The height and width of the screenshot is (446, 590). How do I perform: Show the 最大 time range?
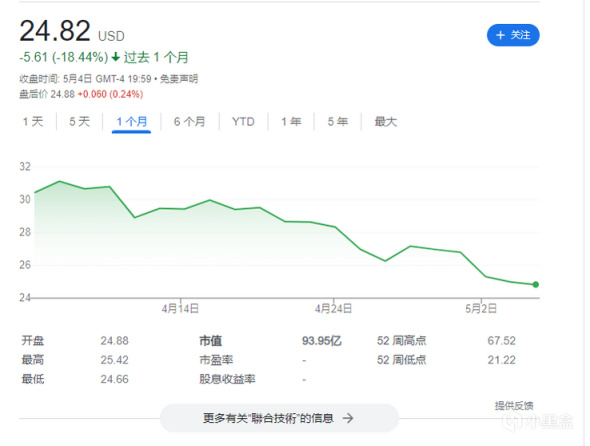pyautogui.click(x=386, y=122)
